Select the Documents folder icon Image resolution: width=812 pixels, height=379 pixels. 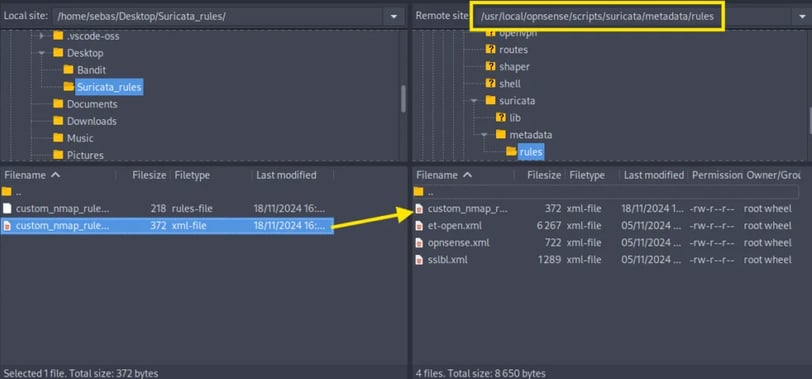(x=58, y=104)
